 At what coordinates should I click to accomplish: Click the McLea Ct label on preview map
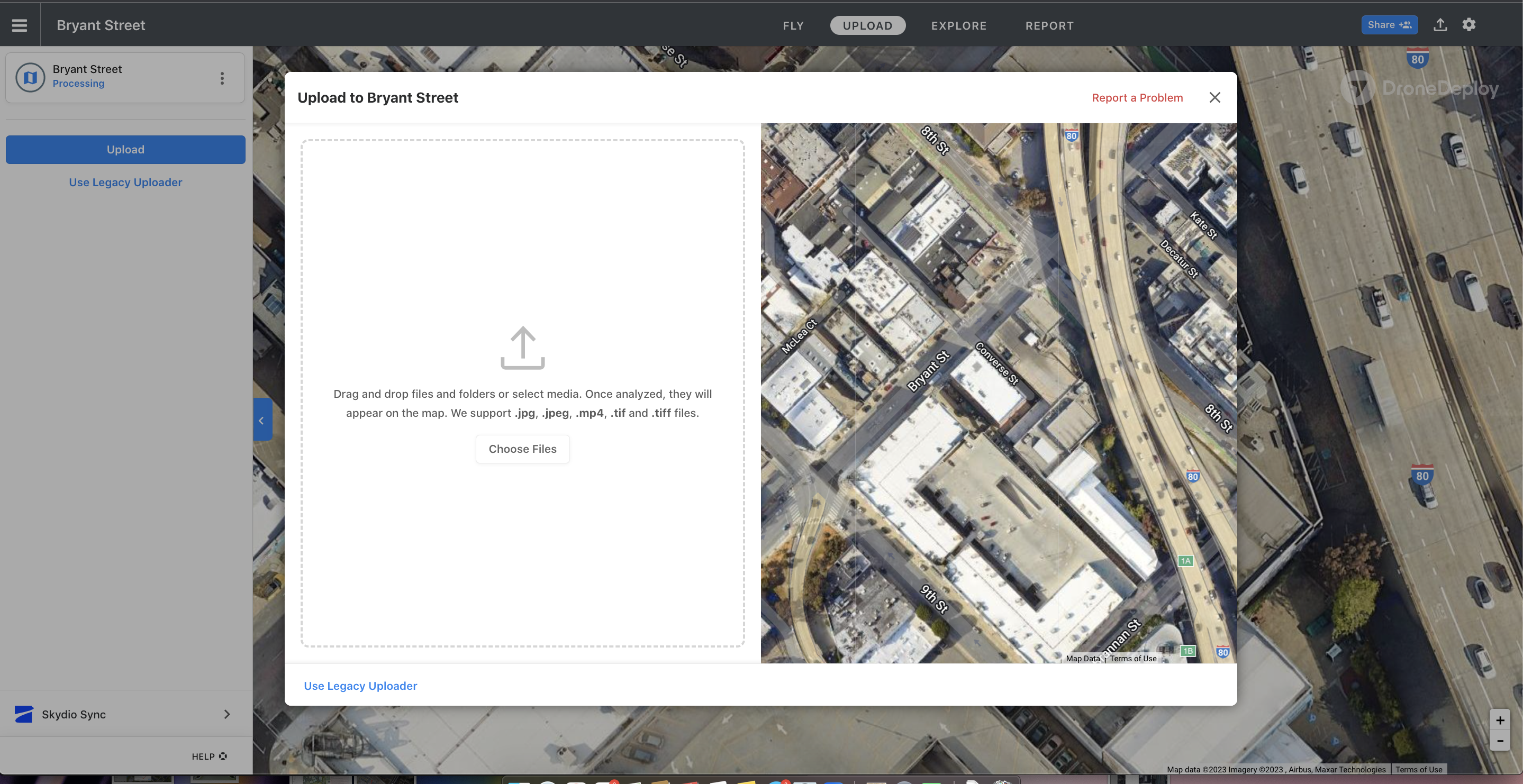tap(799, 336)
